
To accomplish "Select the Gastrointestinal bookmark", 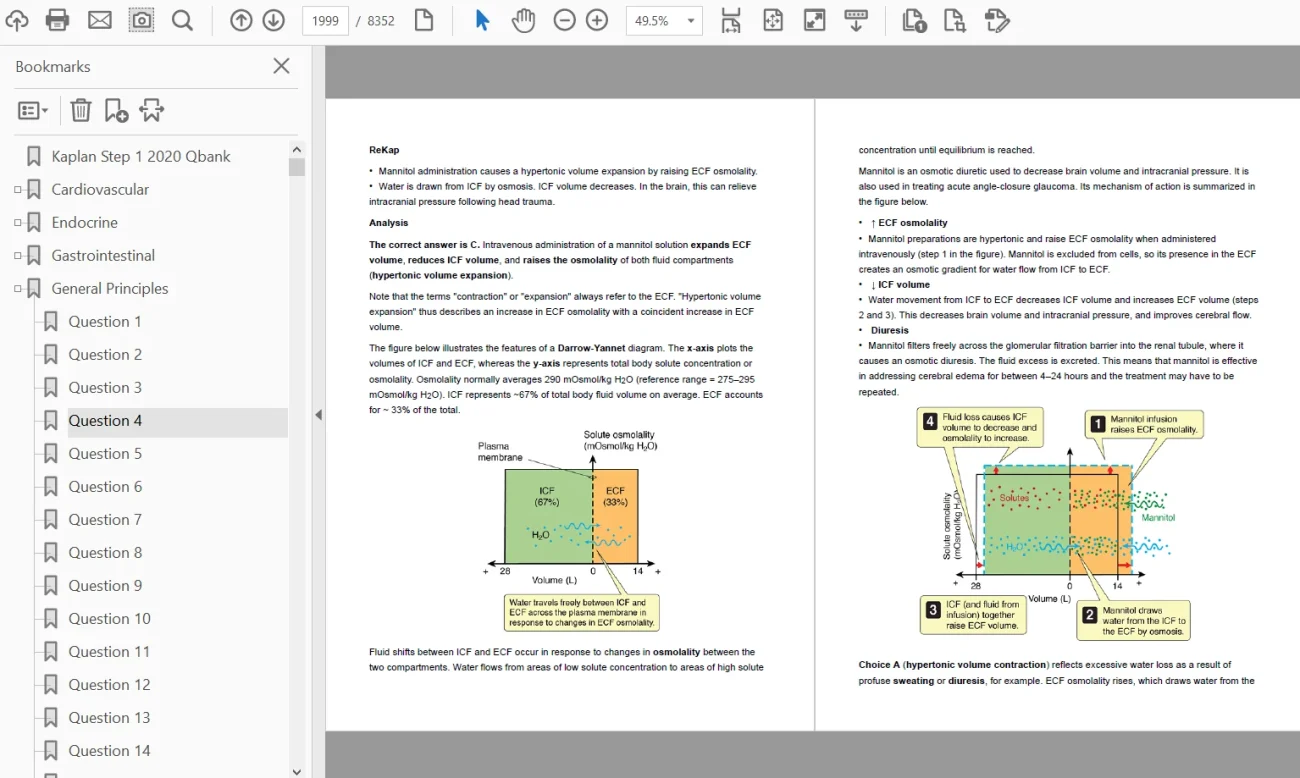I will point(104,255).
